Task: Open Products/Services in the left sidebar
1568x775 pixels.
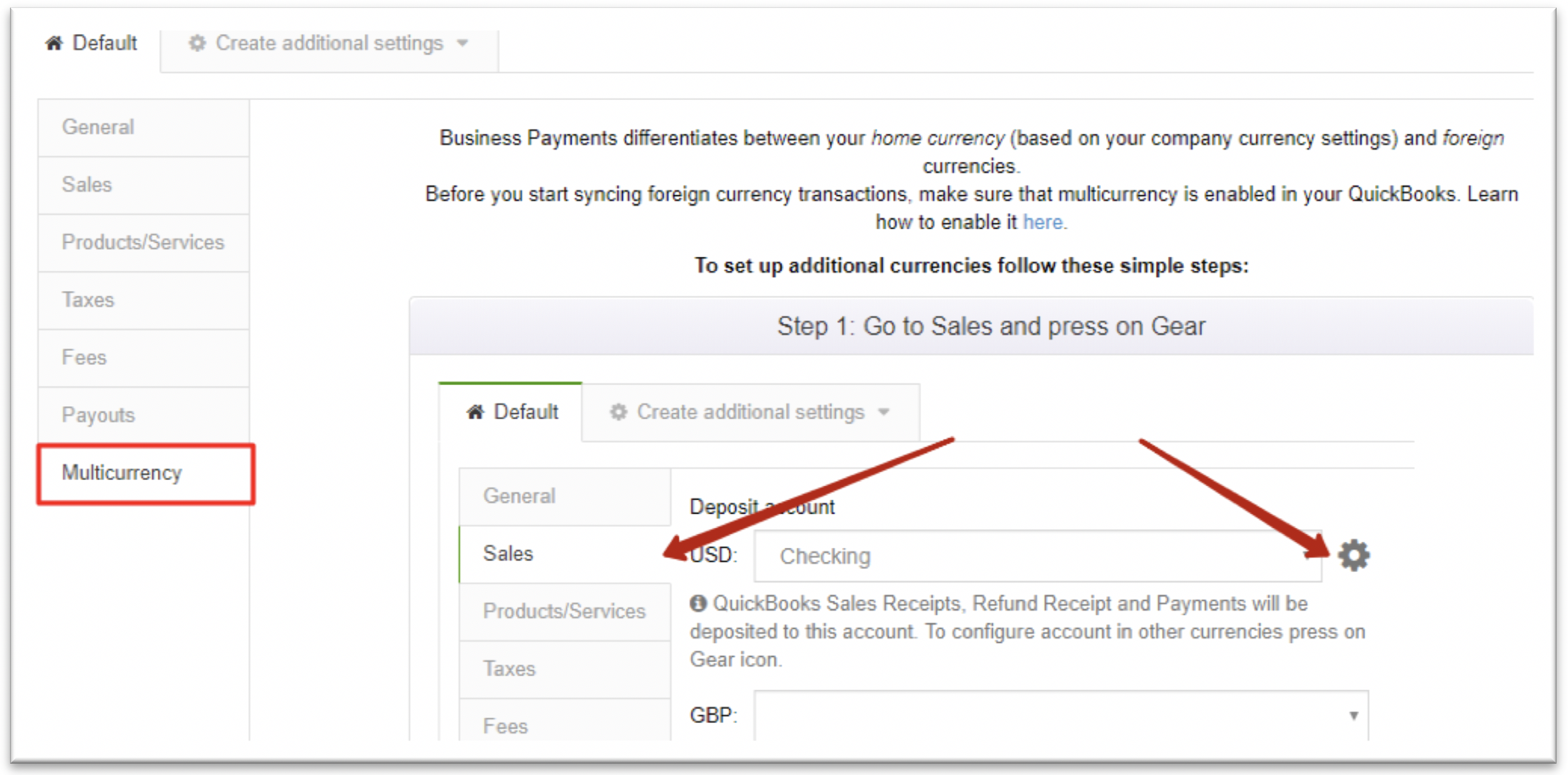Action: tap(144, 242)
